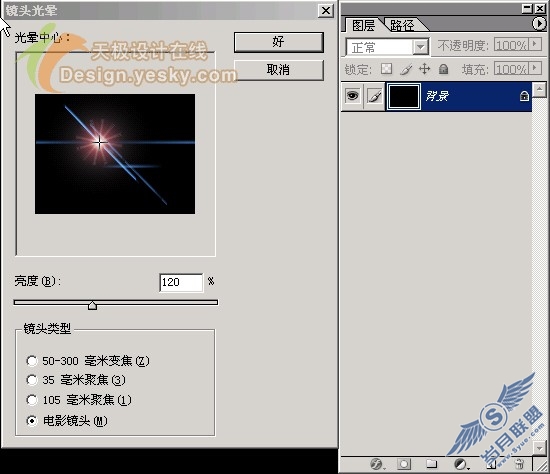
Task: Lock position move-arrows icon
Action: tap(424, 69)
